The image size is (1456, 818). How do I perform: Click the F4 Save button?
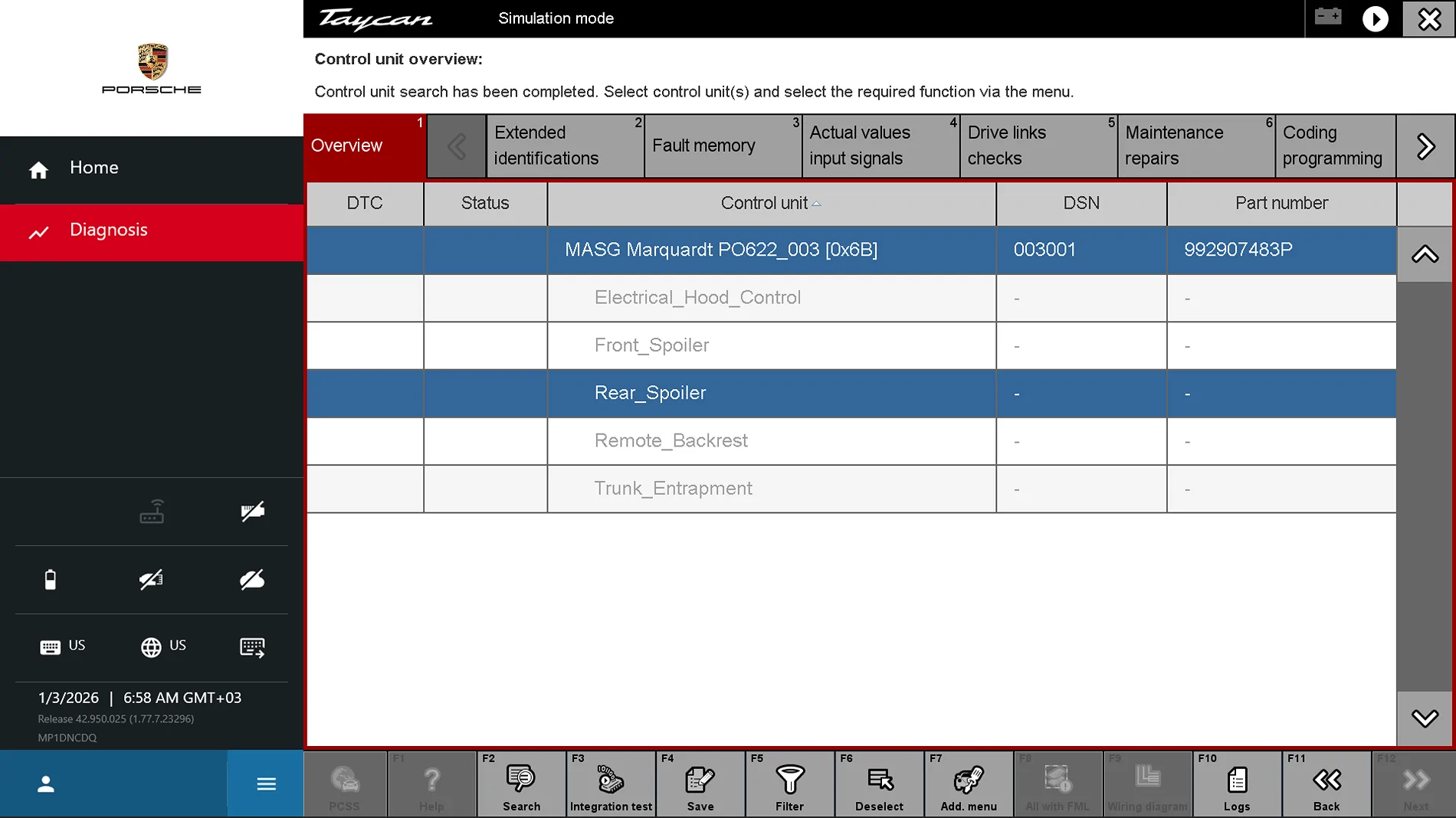tap(700, 784)
